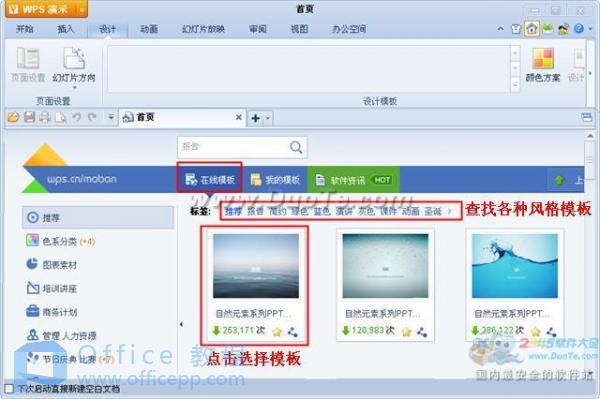The image size is (600, 399).
Task: Click the print preview icon in quick toolbar
Action: 60,117
